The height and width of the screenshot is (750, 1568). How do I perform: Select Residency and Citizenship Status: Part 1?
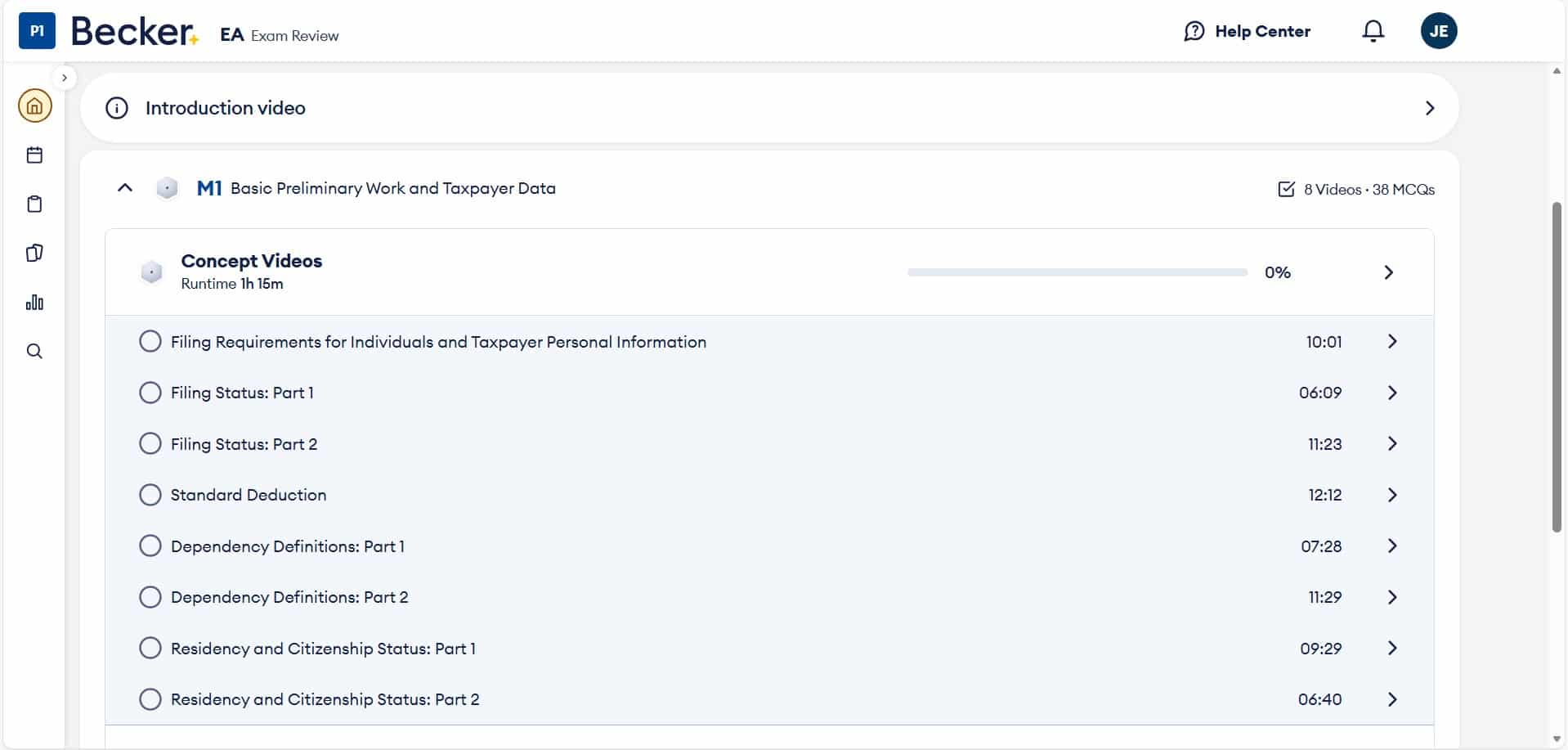point(323,649)
